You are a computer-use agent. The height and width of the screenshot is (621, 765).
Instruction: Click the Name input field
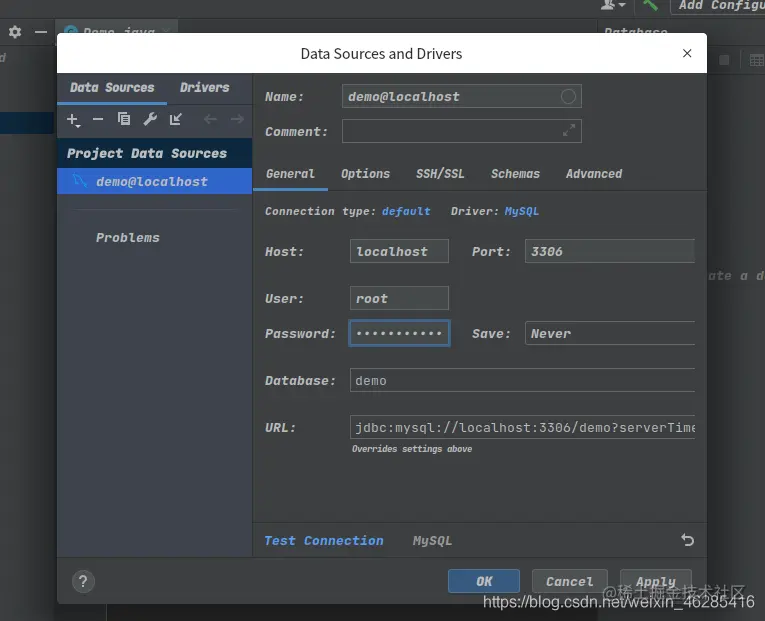click(x=462, y=97)
